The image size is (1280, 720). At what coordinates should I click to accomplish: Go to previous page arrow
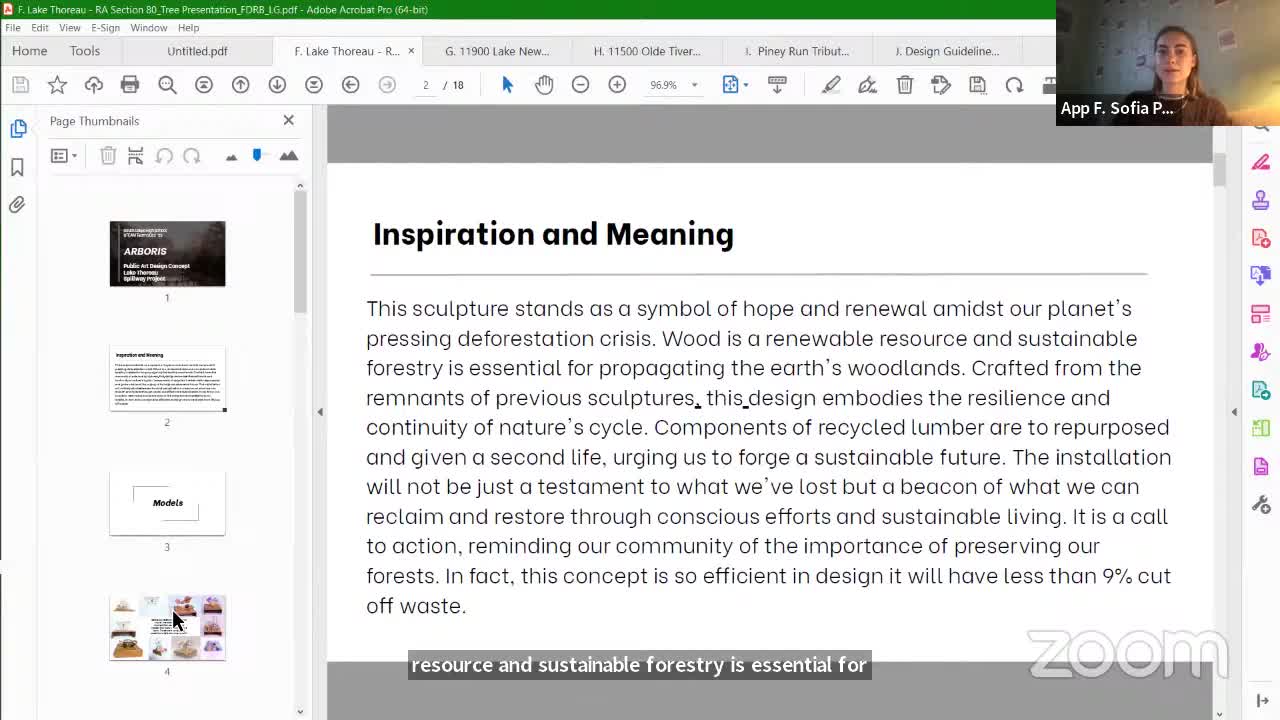241,85
